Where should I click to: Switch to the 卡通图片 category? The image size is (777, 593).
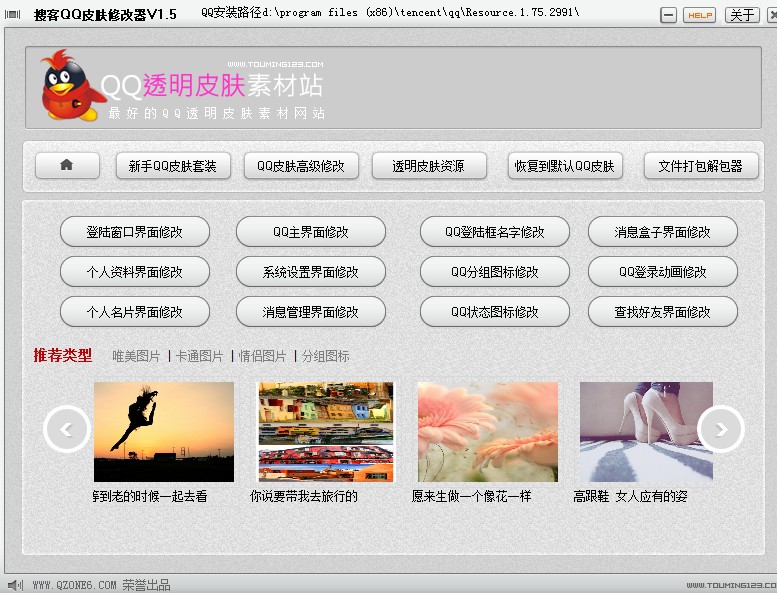tap(200, 356)
